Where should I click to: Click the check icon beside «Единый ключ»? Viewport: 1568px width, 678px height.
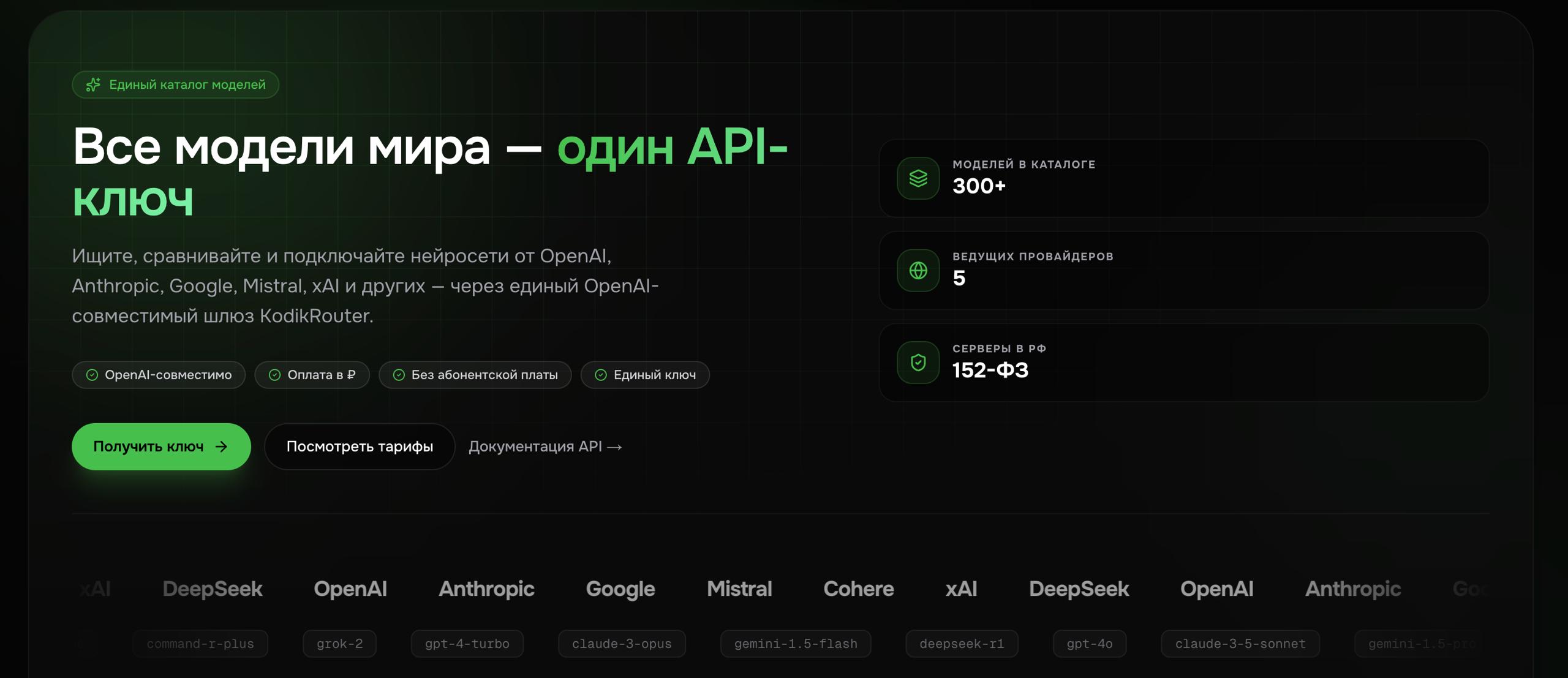pyautogui.click(x=601, y=375)
